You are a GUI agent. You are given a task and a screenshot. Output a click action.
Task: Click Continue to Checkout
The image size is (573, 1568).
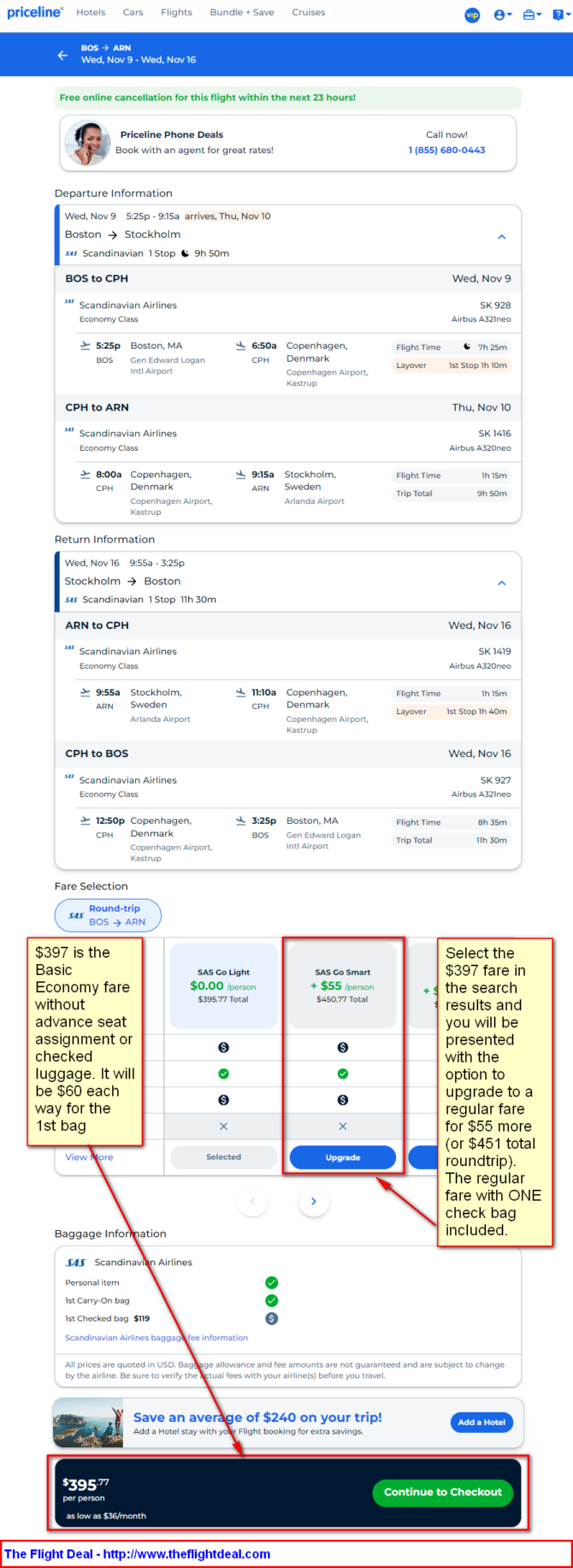(x=443, y=1492)
